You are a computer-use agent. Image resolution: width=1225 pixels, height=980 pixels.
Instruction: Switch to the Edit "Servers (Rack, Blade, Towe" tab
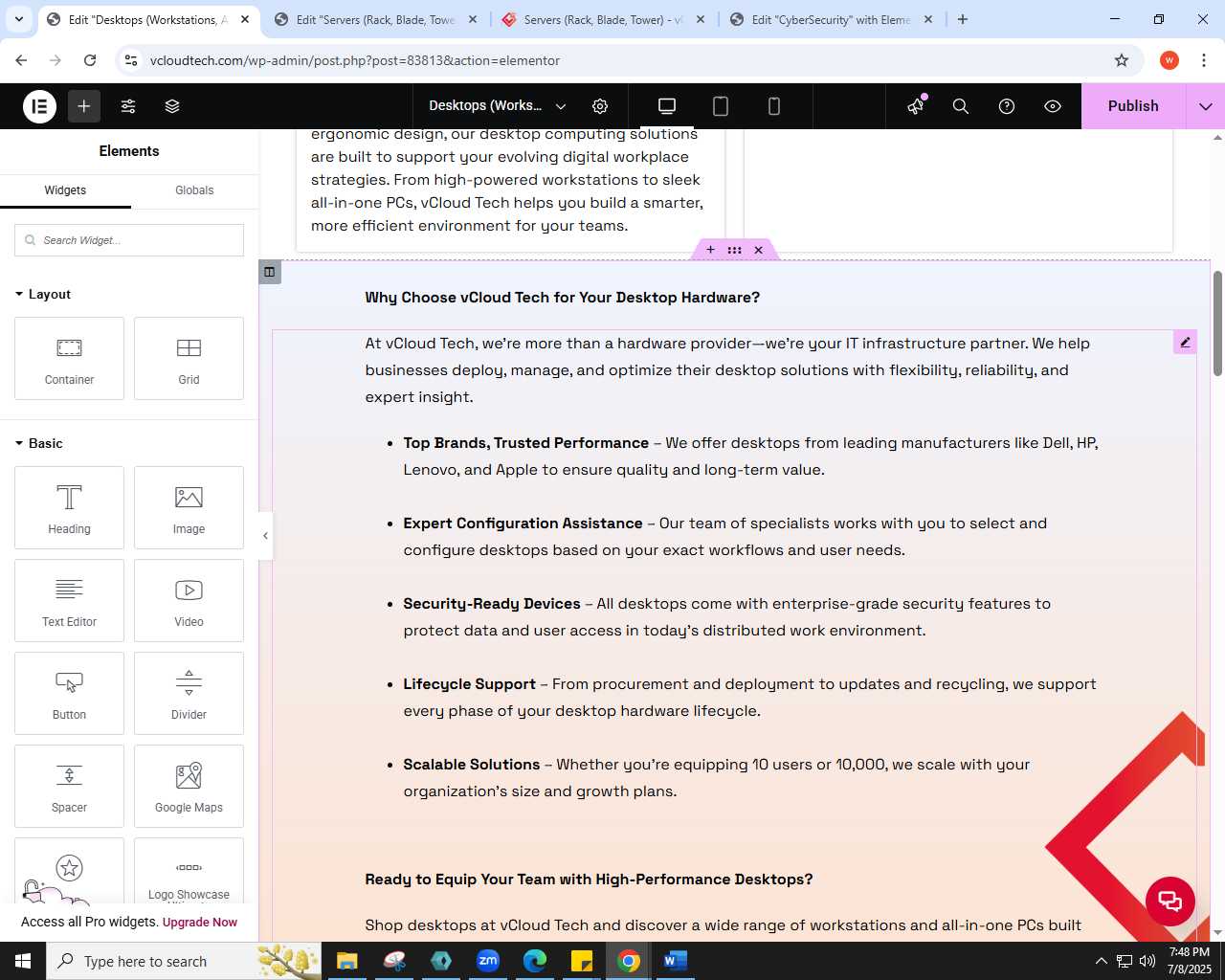pyautogui.click(x=375, y=19)
